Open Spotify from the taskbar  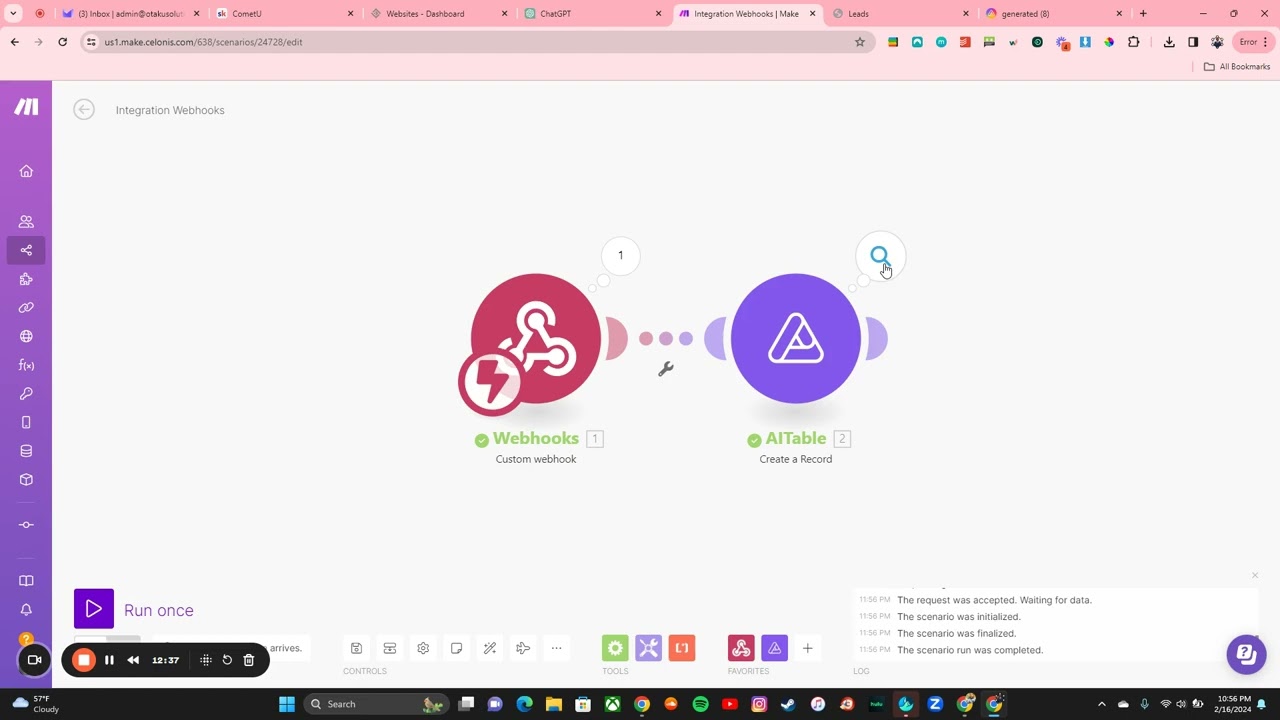click(x=700, y=704)
